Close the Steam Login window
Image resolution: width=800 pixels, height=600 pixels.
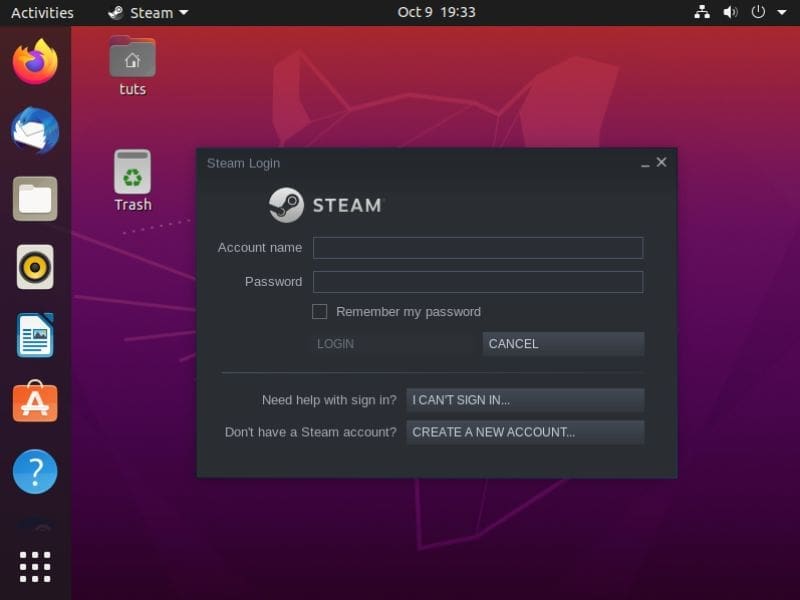click(x=662, y=162)
